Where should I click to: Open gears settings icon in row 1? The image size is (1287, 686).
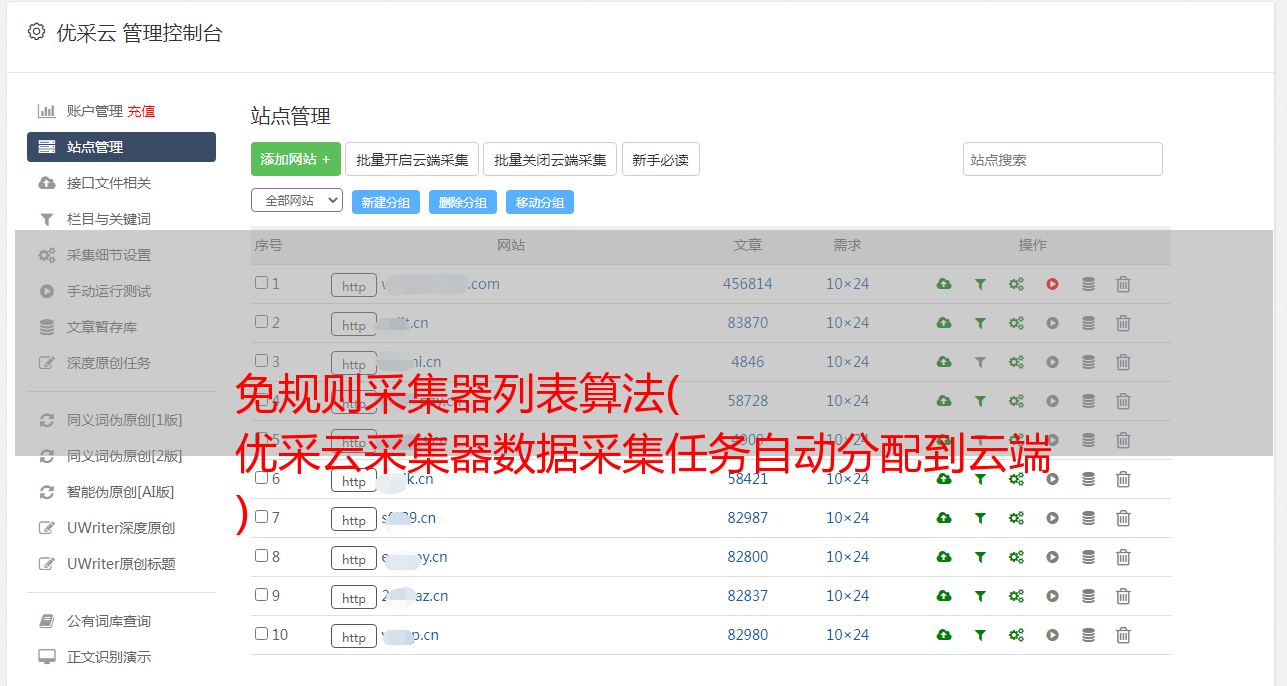1016,284
